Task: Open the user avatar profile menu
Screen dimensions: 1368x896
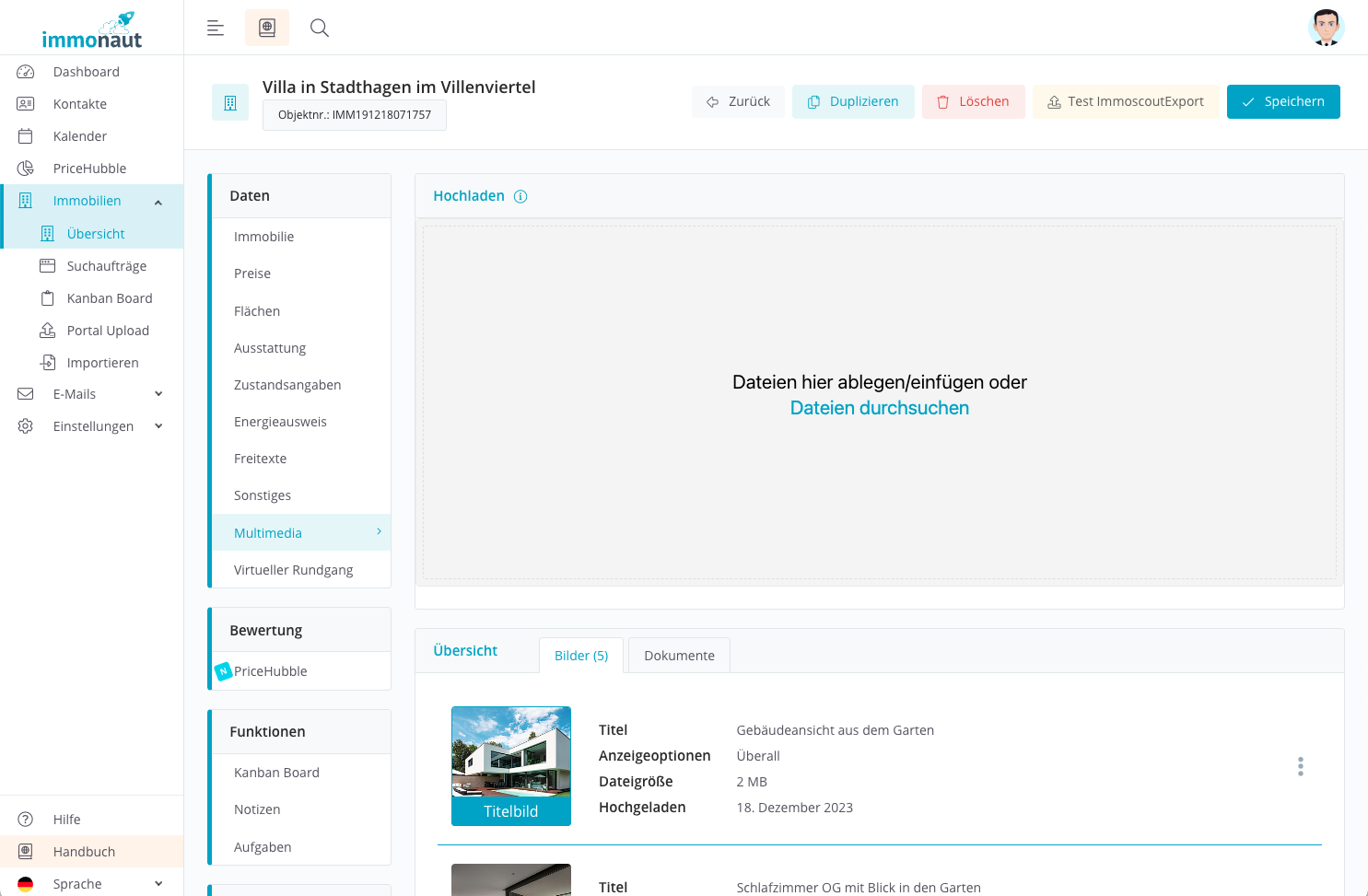Action: [1326, 28]
